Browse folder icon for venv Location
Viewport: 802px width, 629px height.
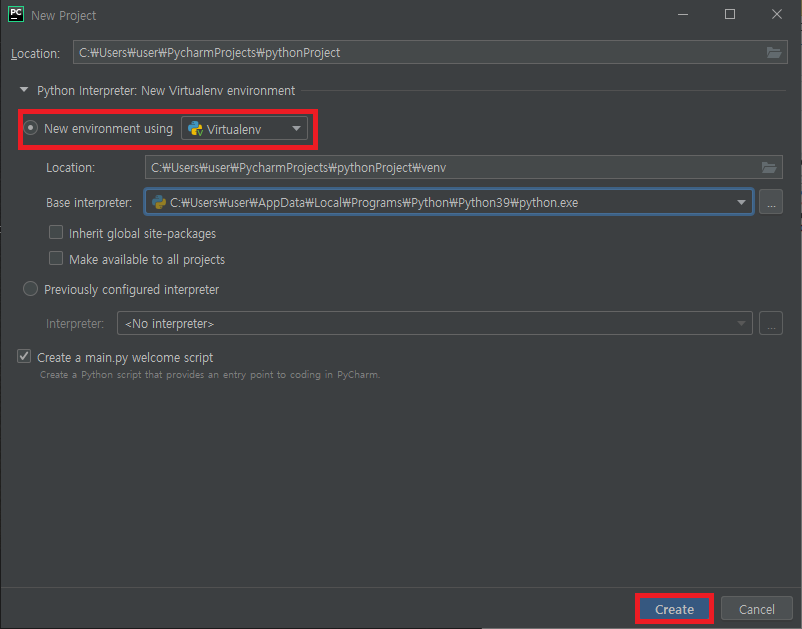[769, 167]
